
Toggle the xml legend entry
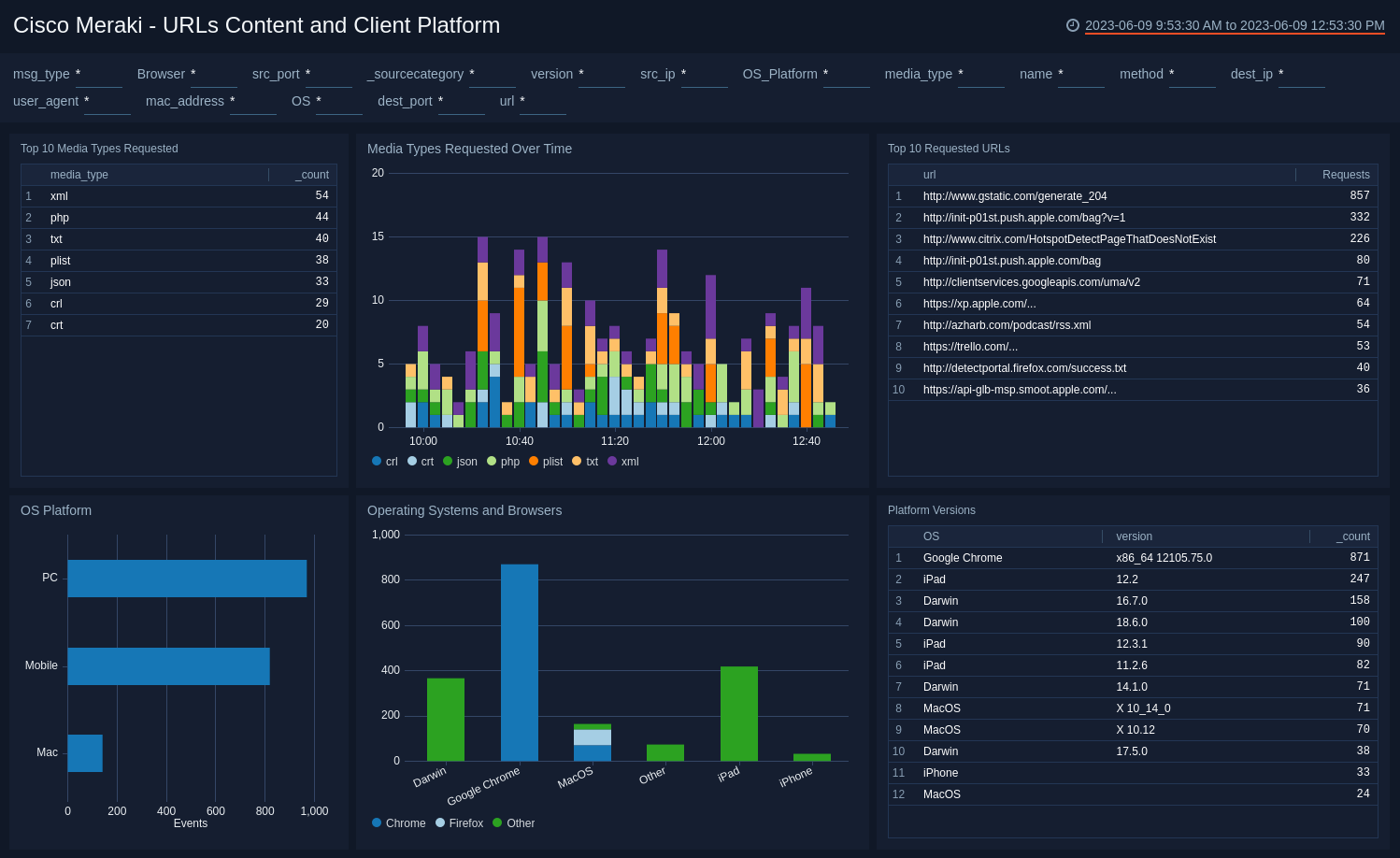click(x=623, y=462)
